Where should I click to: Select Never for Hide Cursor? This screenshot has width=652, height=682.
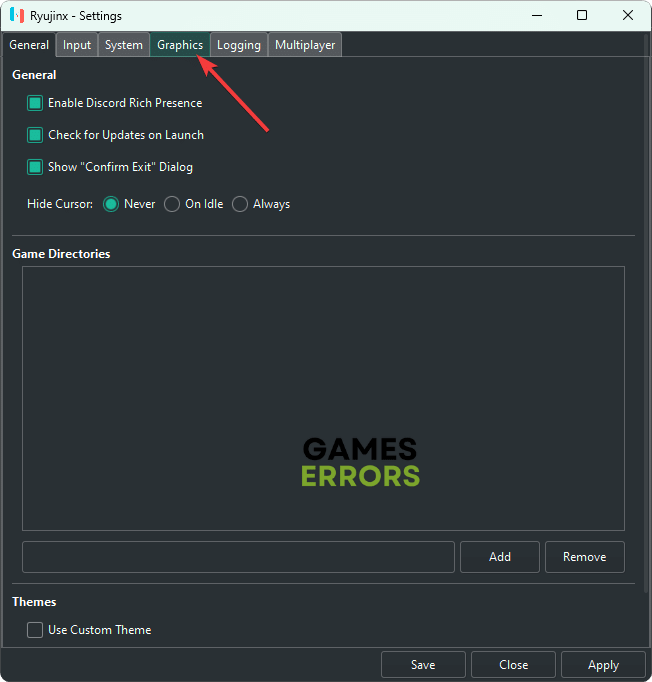[111, 204]
